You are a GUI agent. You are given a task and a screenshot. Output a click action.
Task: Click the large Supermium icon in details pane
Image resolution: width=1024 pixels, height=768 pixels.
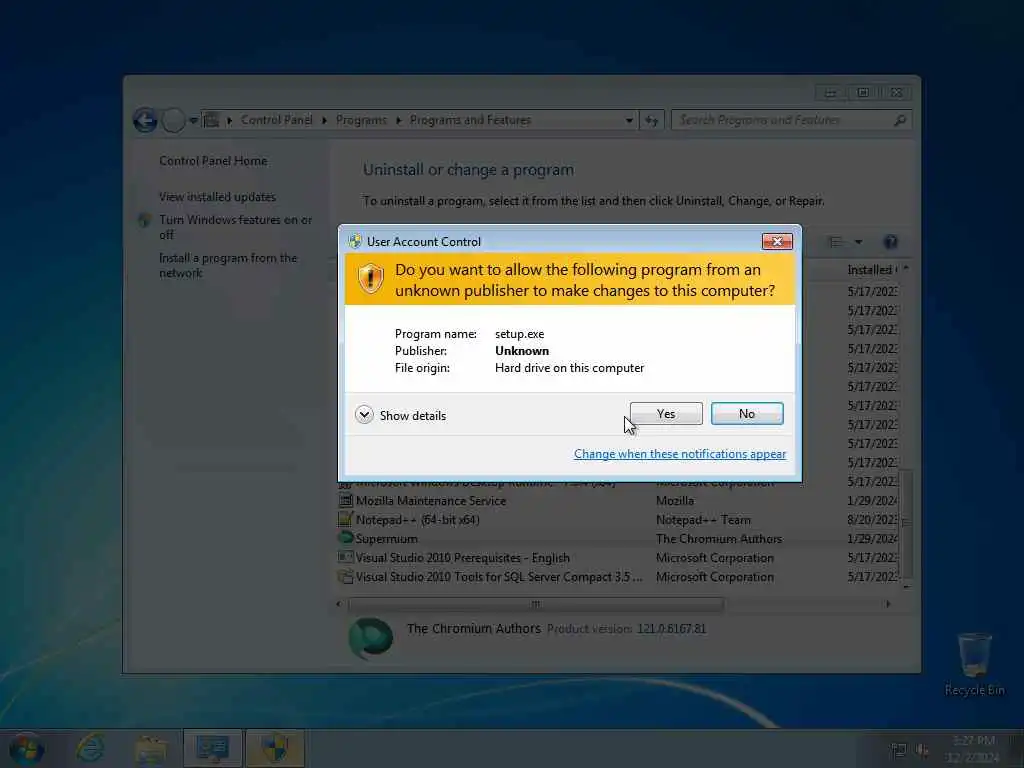click(370, 638)
